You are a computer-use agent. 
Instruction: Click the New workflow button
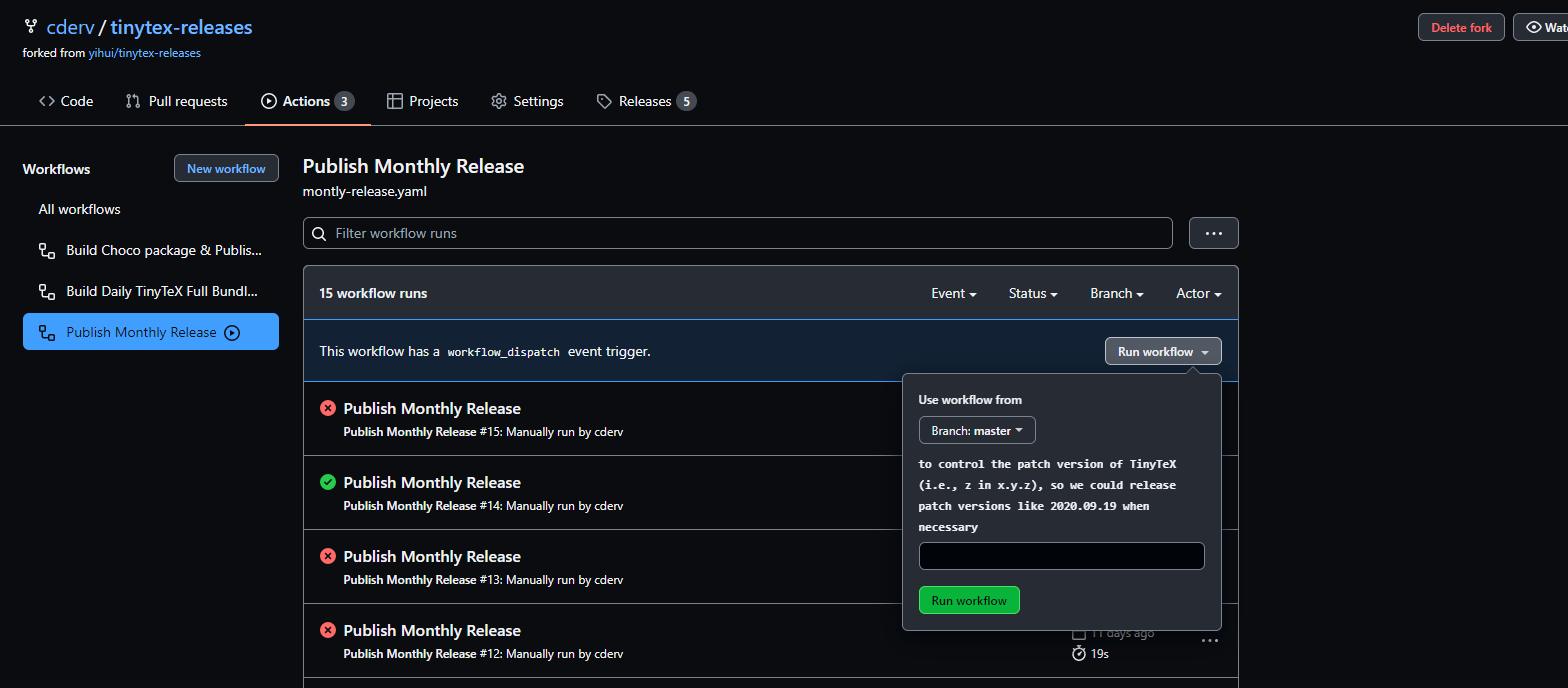(x=226, y=168)
